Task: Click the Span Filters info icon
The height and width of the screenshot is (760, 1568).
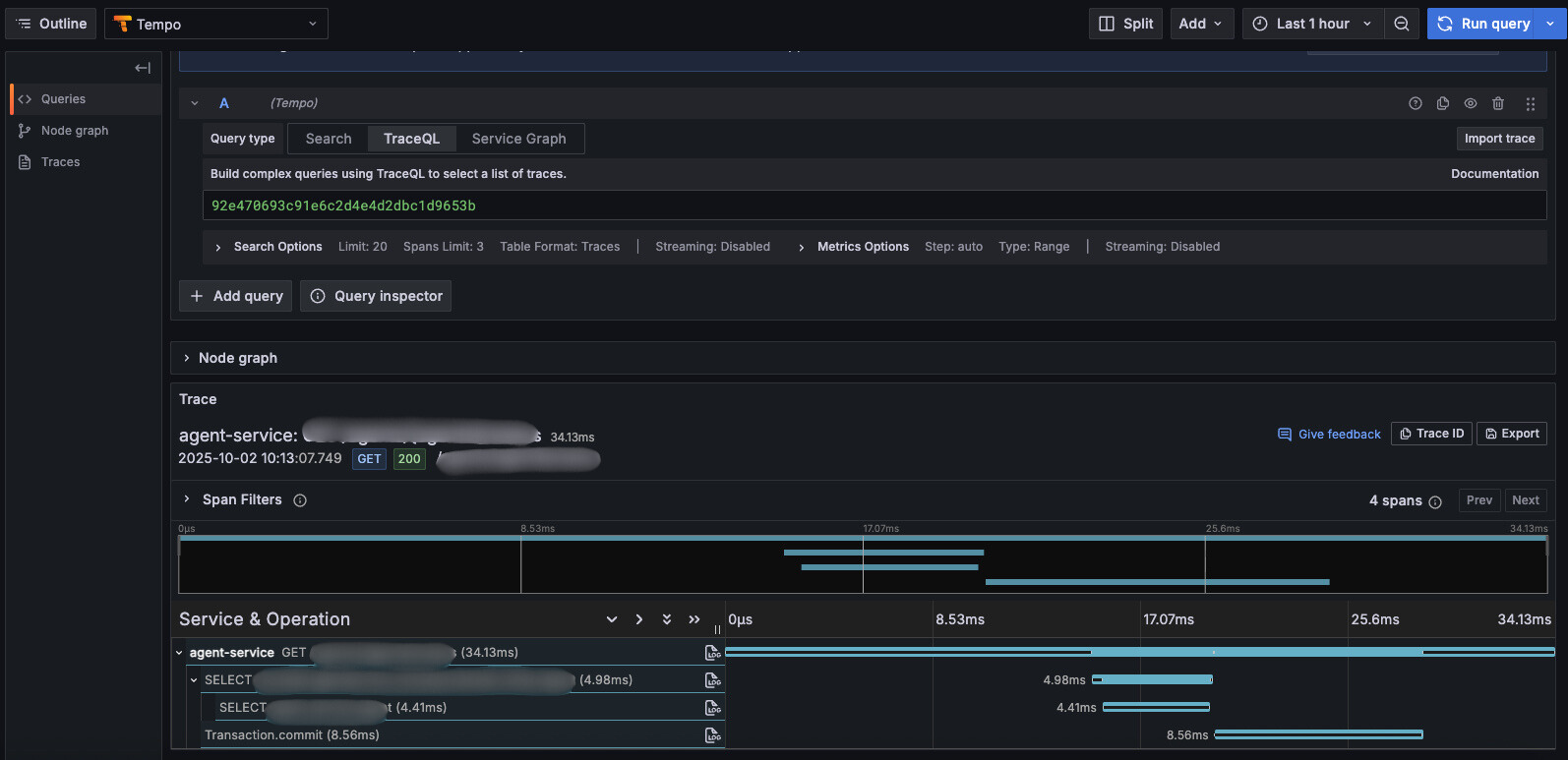Action: [300, 500]
